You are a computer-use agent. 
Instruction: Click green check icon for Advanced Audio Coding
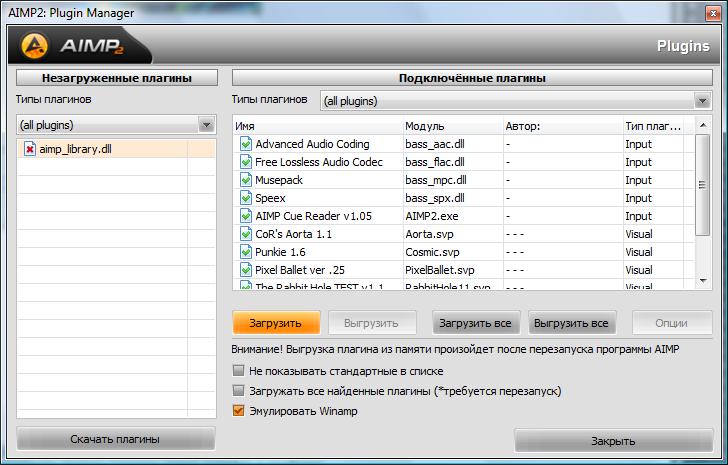[245, 144]
